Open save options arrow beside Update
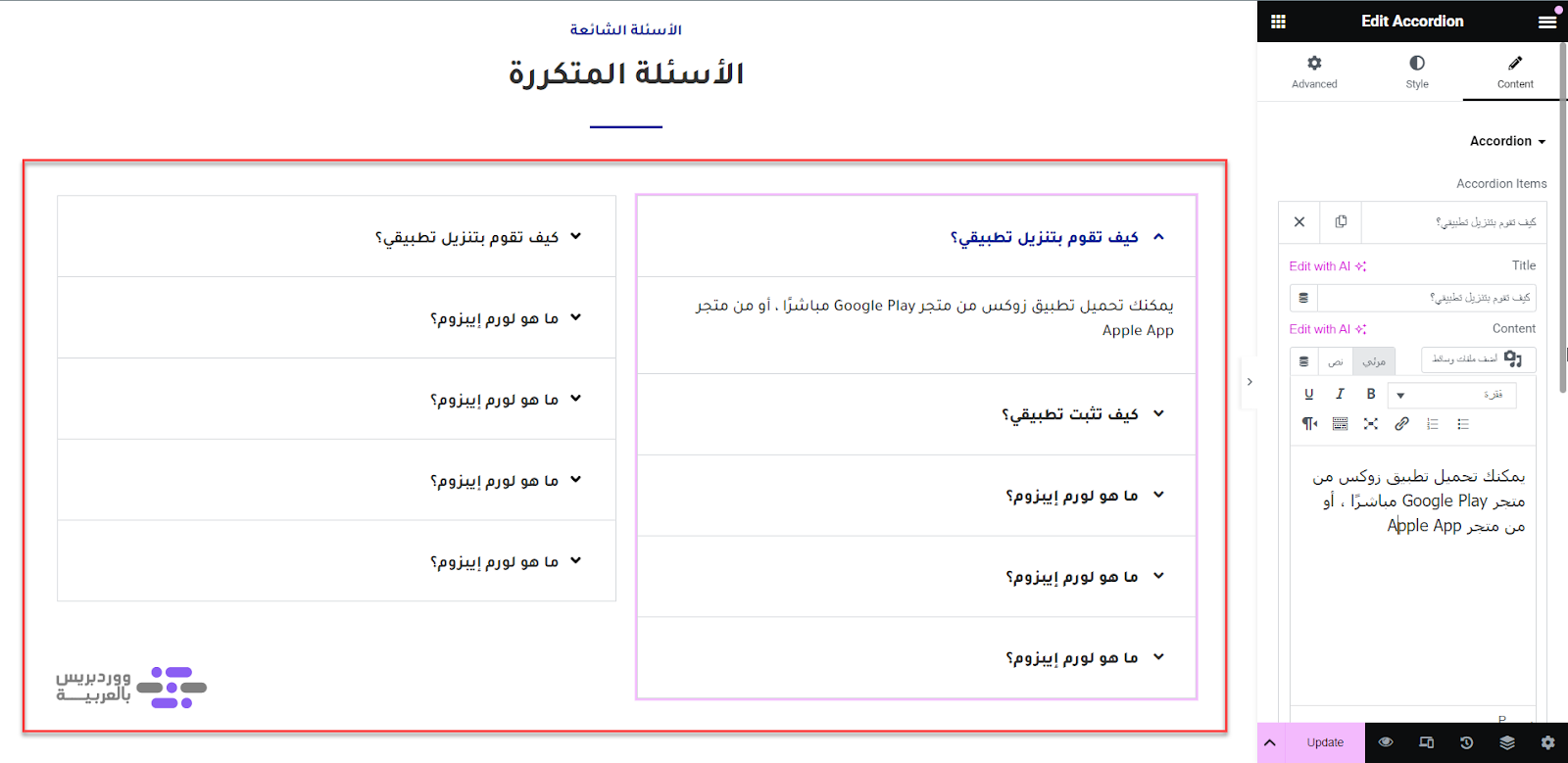Screen dimensions: 1568x763 1270,742
